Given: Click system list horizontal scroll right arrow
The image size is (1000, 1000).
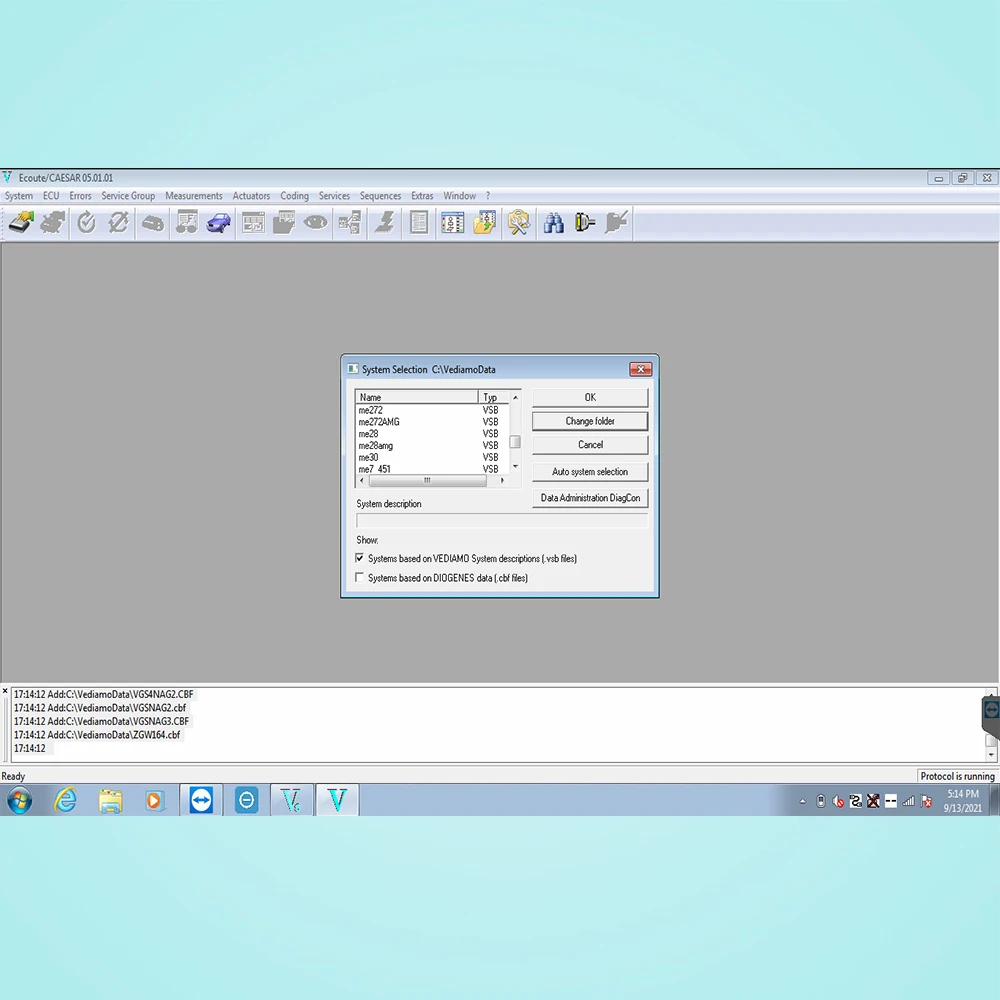Looking at the screenshot, I should coord(502,480).
